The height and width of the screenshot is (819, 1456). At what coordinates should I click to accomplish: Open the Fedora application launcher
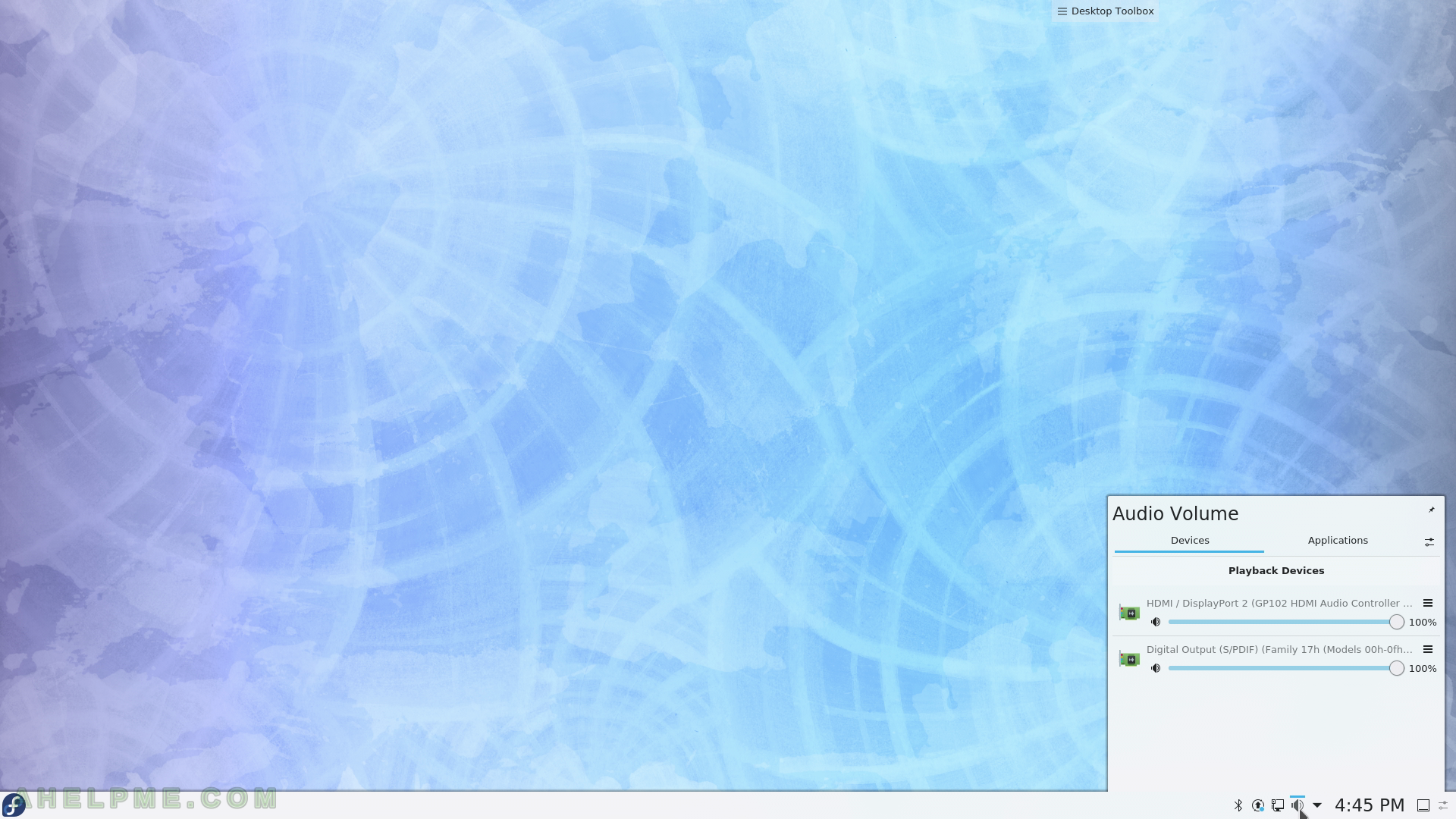(x=14, y=805)
